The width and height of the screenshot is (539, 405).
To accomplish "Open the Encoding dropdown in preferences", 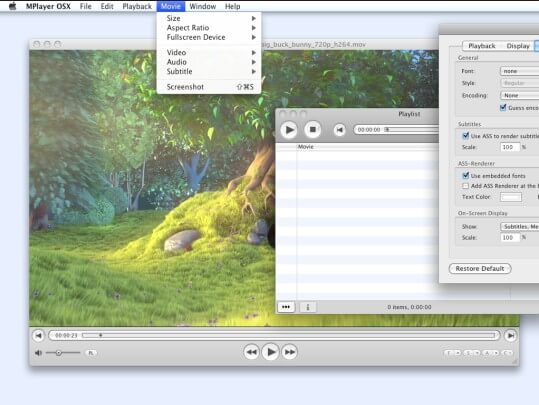I will [x=519, y=95].
